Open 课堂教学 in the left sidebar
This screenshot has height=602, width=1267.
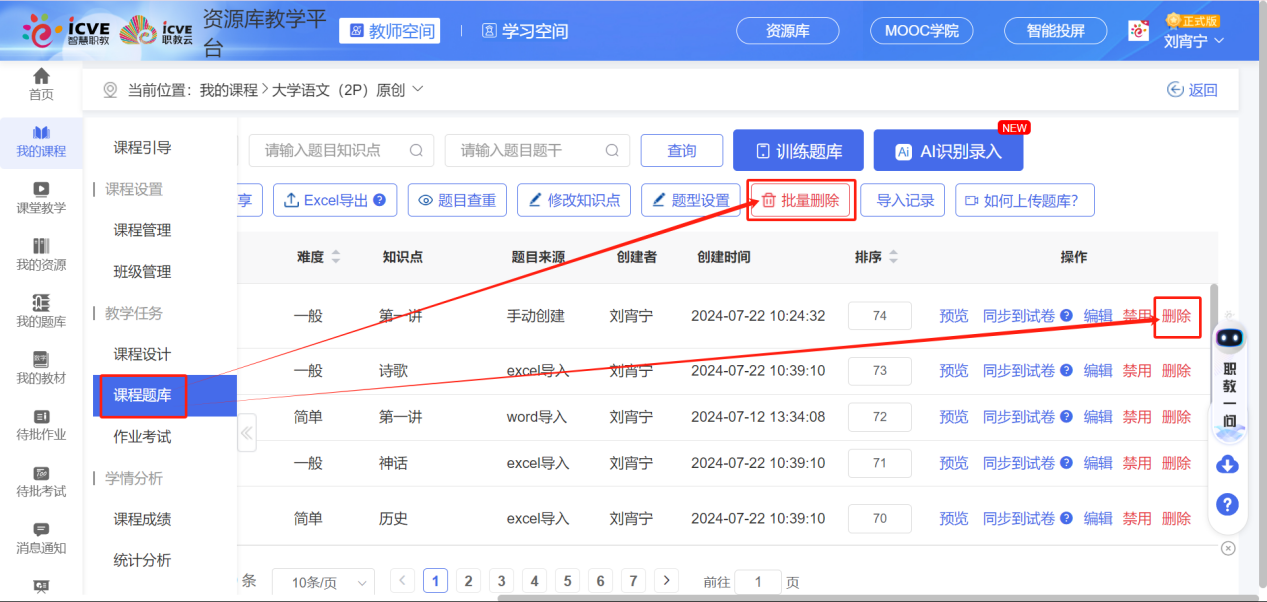[41, 197]
